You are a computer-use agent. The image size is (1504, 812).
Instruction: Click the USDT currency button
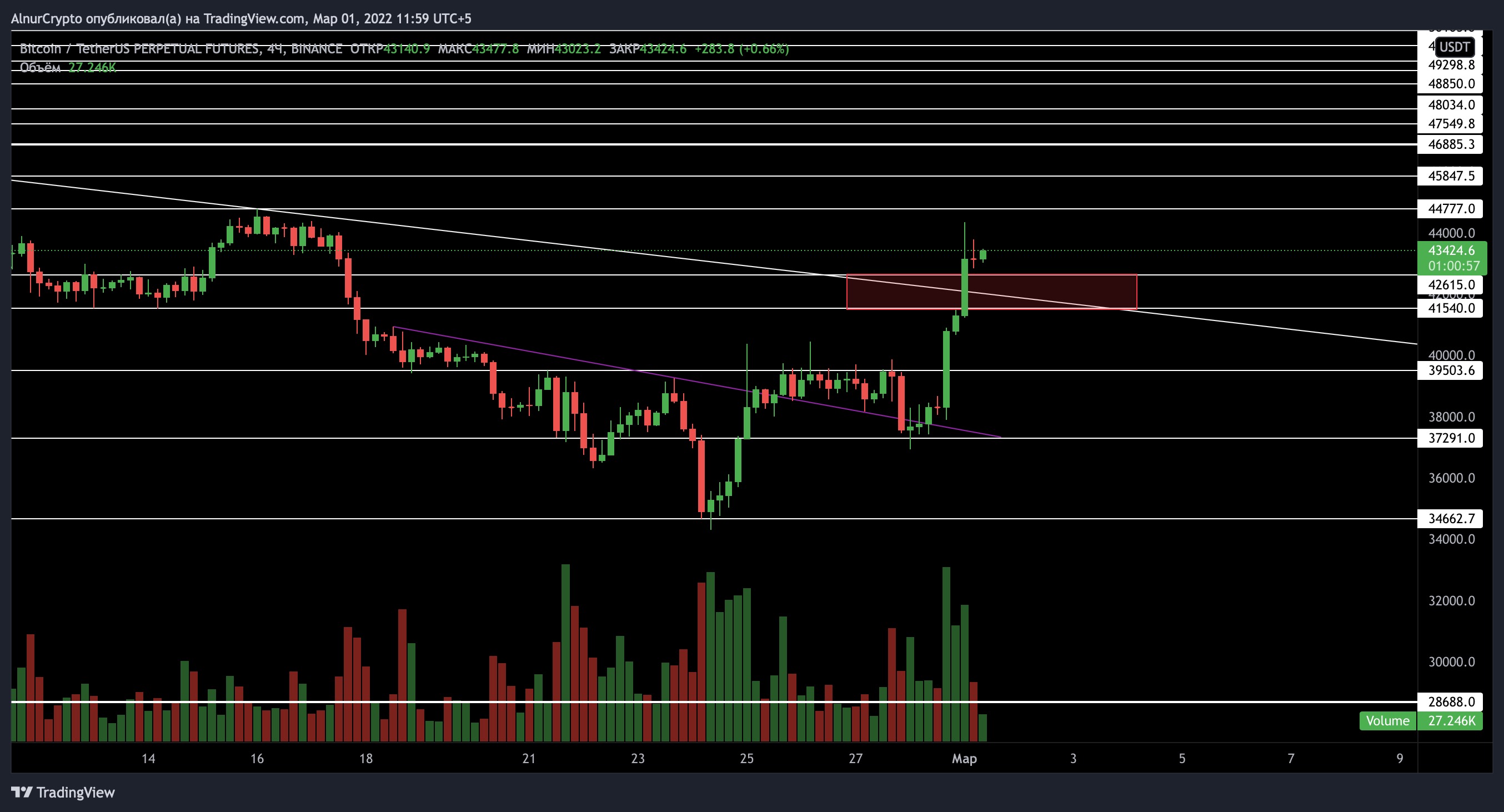[1454, 47]
